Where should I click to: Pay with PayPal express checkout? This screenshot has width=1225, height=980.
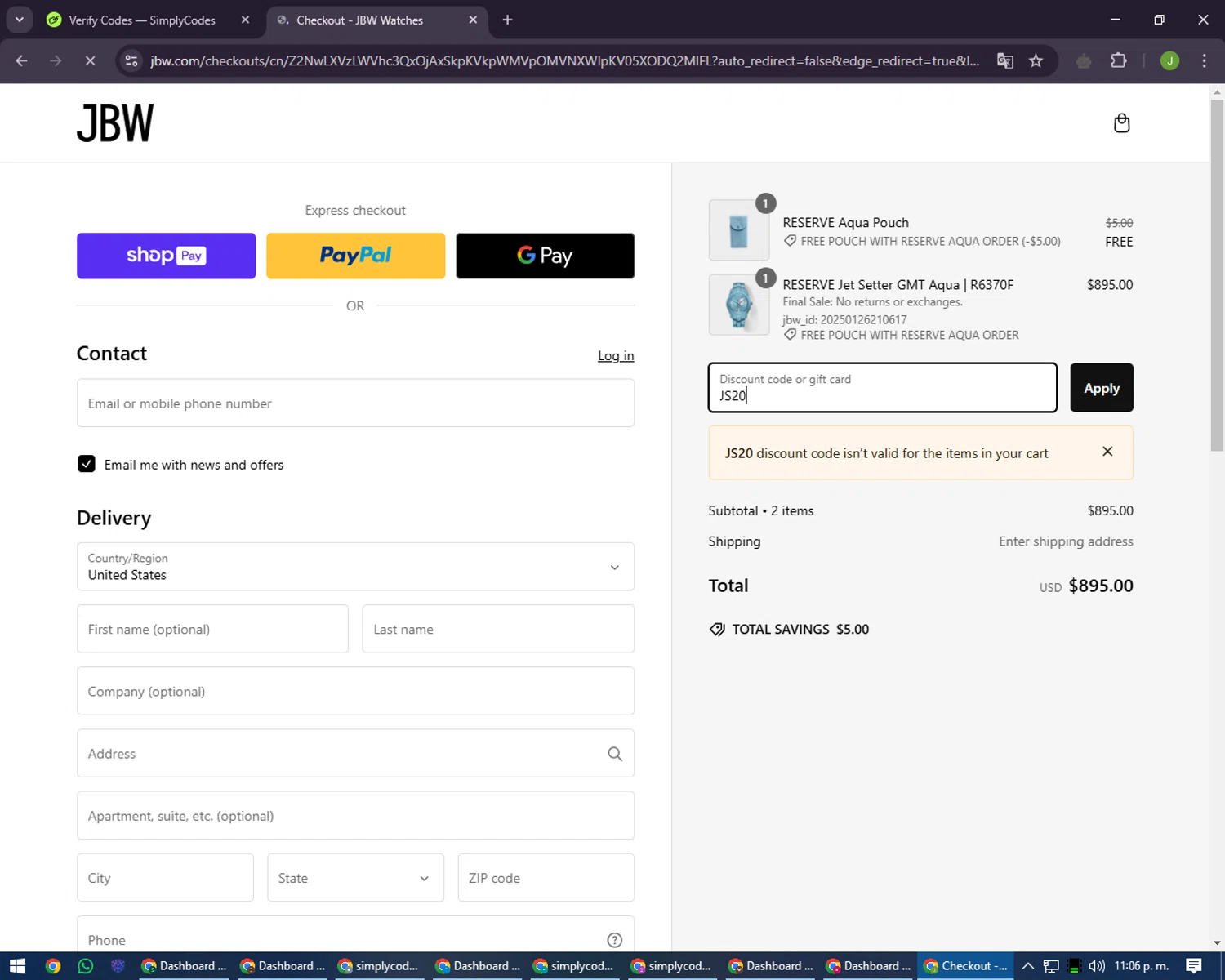coord(355,256)
